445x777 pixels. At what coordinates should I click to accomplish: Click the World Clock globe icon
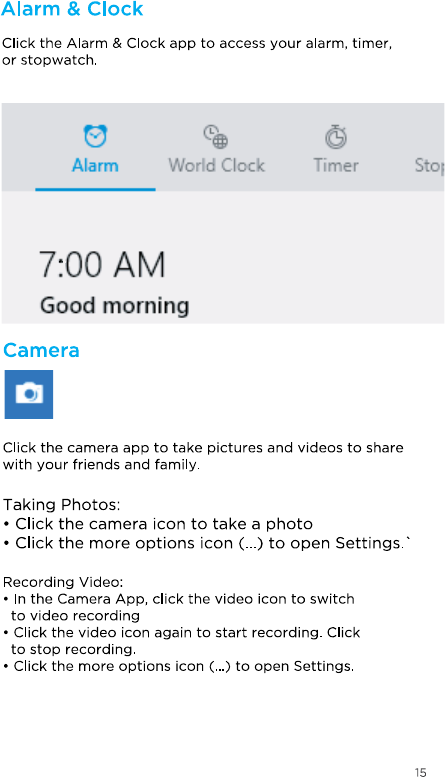pos(216,137)
